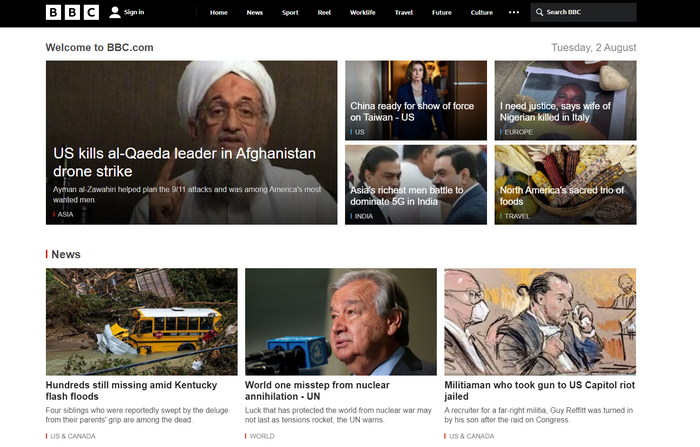
Task: Click the Search BBC input field
Action: 583,13
